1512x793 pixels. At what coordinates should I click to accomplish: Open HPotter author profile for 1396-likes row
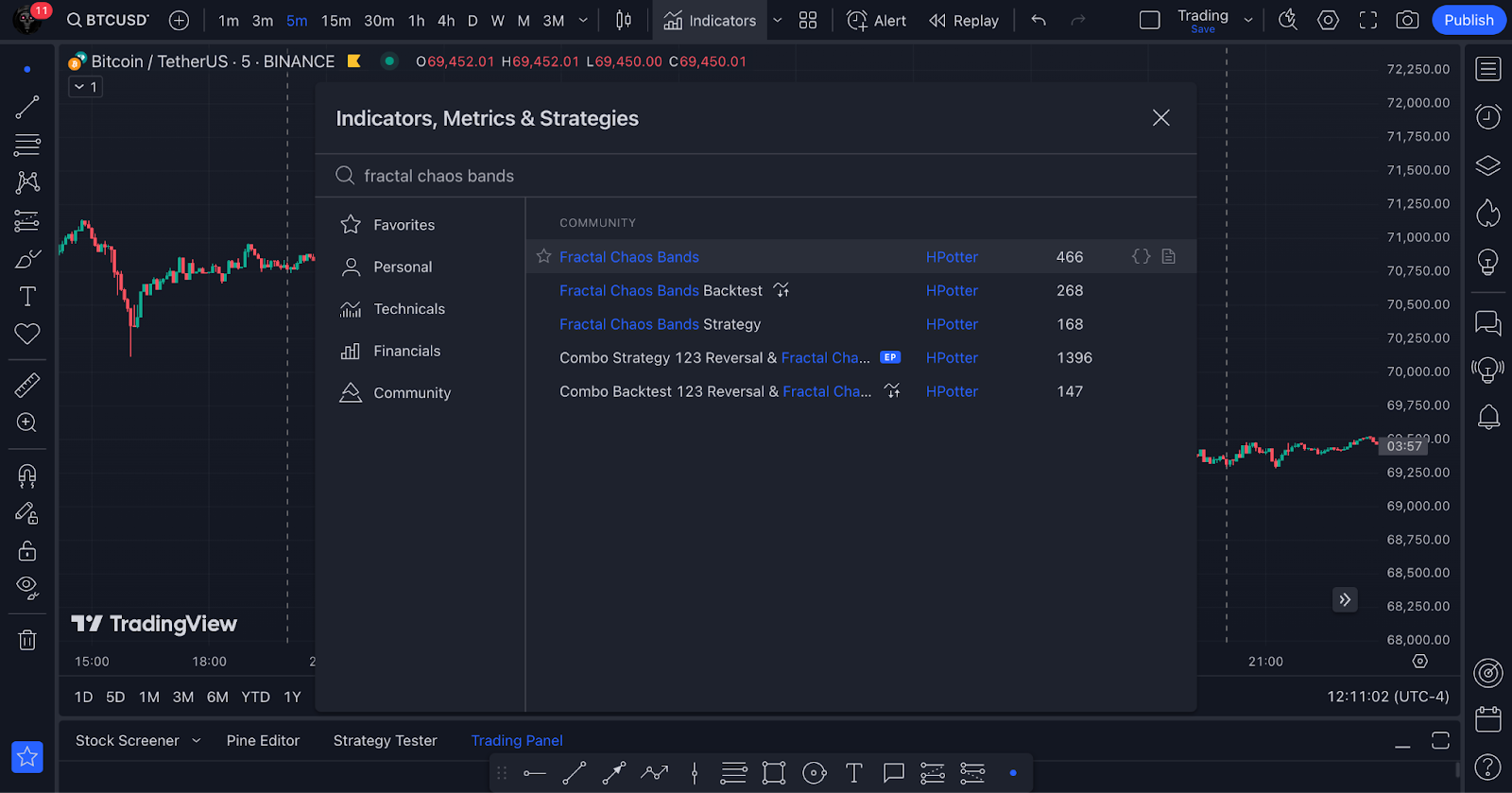pos(952,357)
